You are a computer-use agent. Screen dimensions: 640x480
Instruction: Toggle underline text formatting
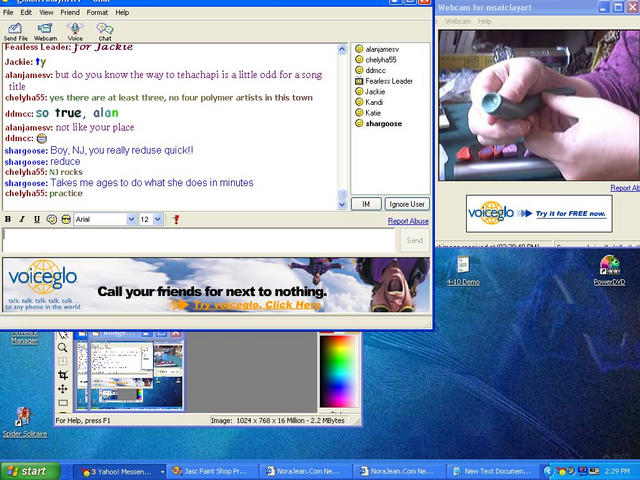pyautogui.click(x=37, y=219)
